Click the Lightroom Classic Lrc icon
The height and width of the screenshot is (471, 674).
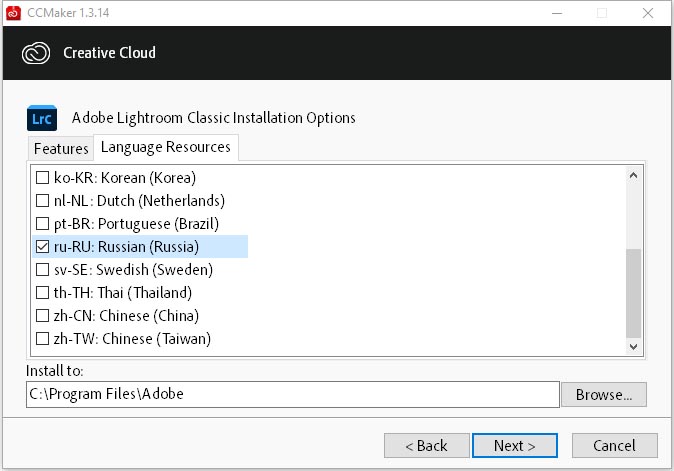click(42, 118)
